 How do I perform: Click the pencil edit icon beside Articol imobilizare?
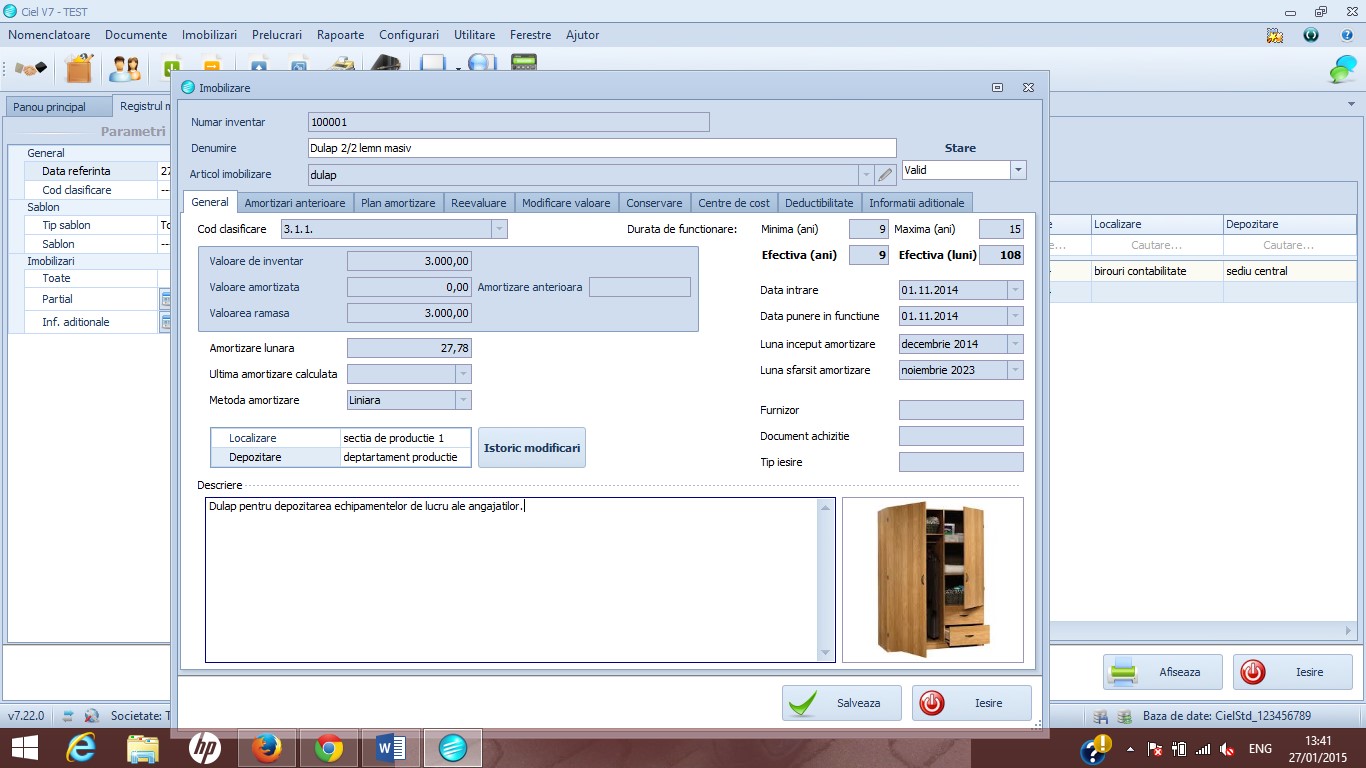coord(885,175)
